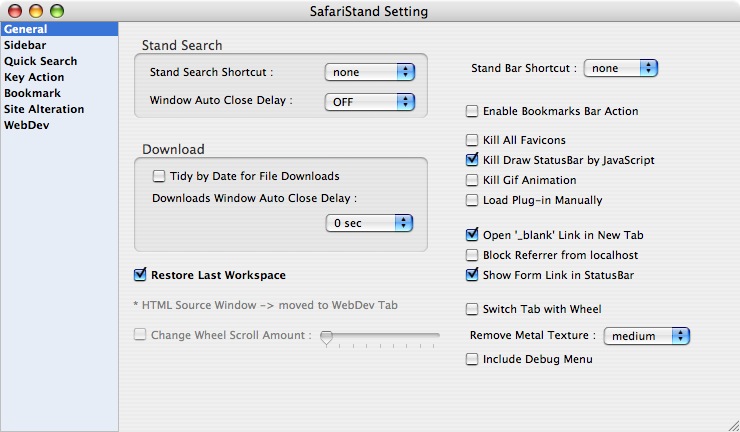Image resolution: width=740 pixels, height=432 pixels.
Task: Click the green zoom window button
Action: click(x=57, y=10)
